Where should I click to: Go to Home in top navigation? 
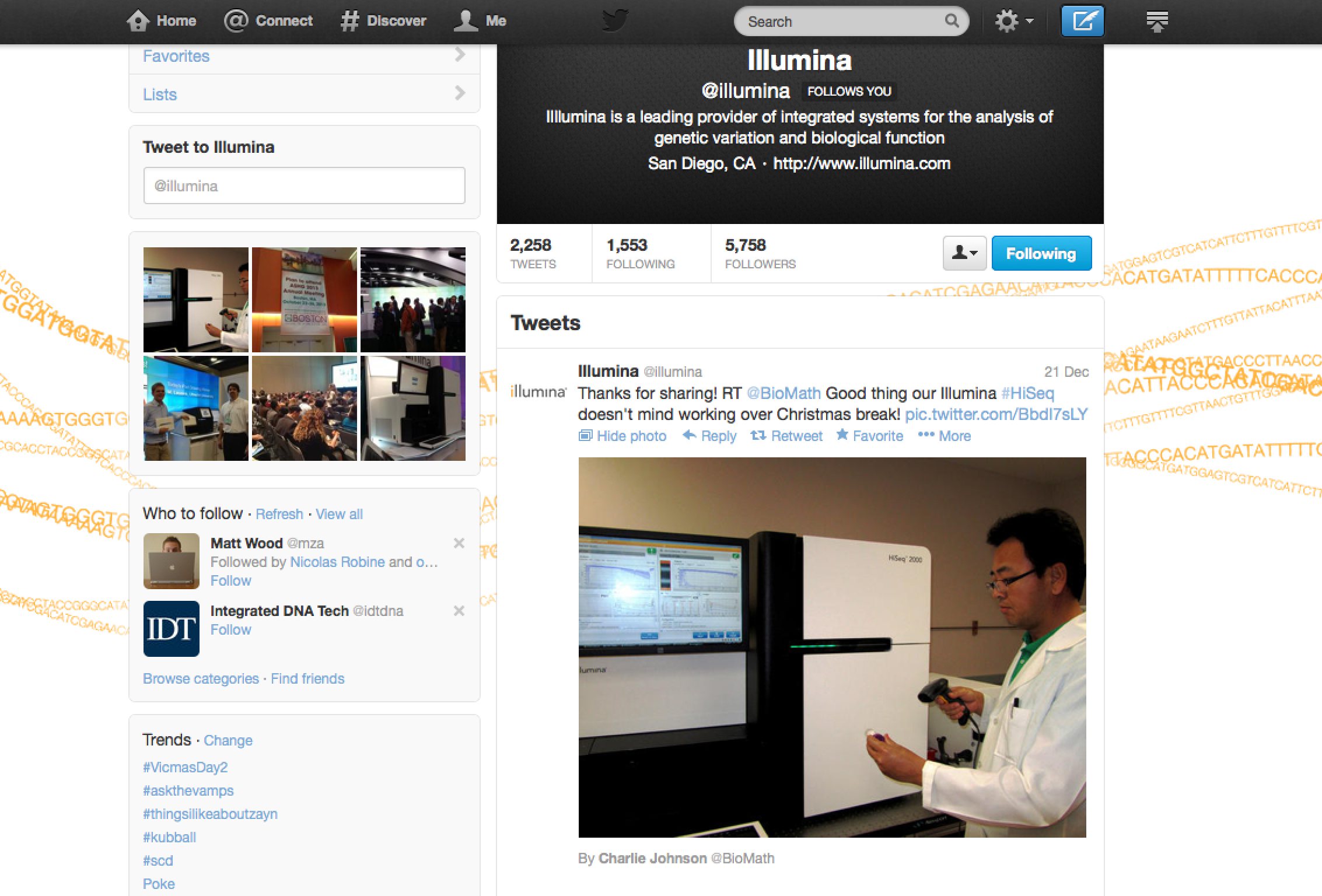[162, 21]
